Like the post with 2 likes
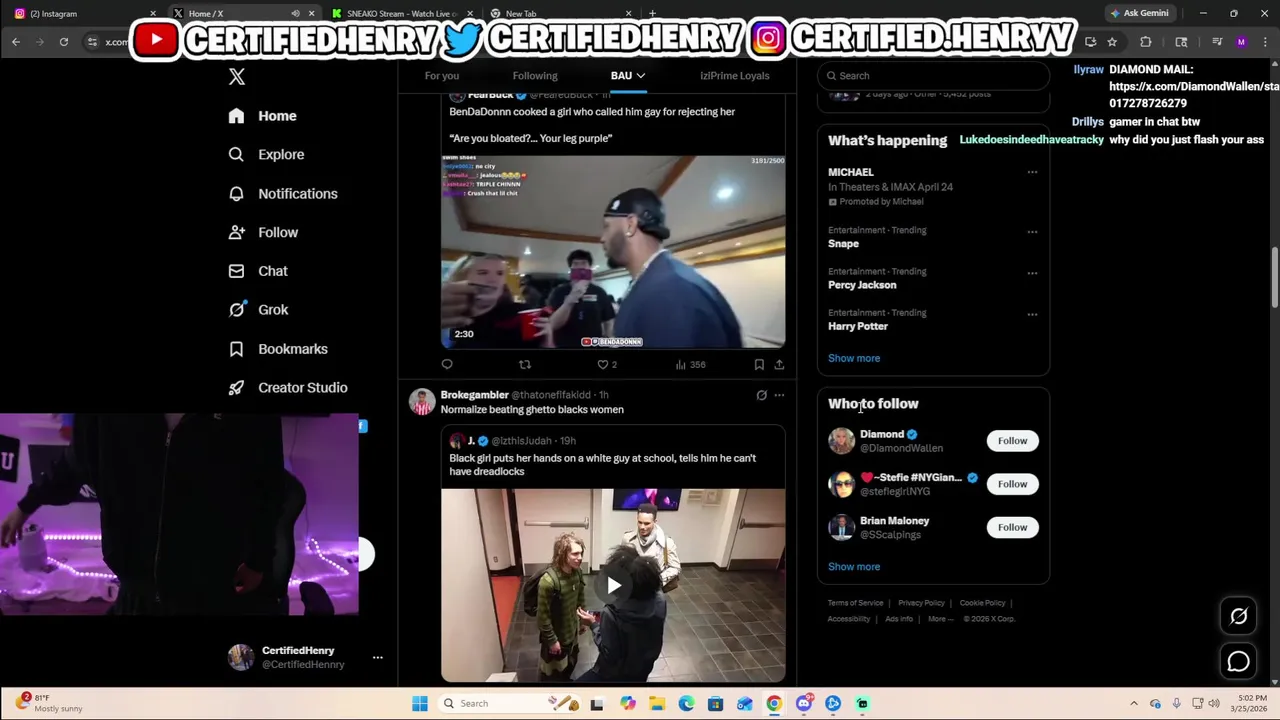Screen dimensions: 1280x720 [607, 365]
